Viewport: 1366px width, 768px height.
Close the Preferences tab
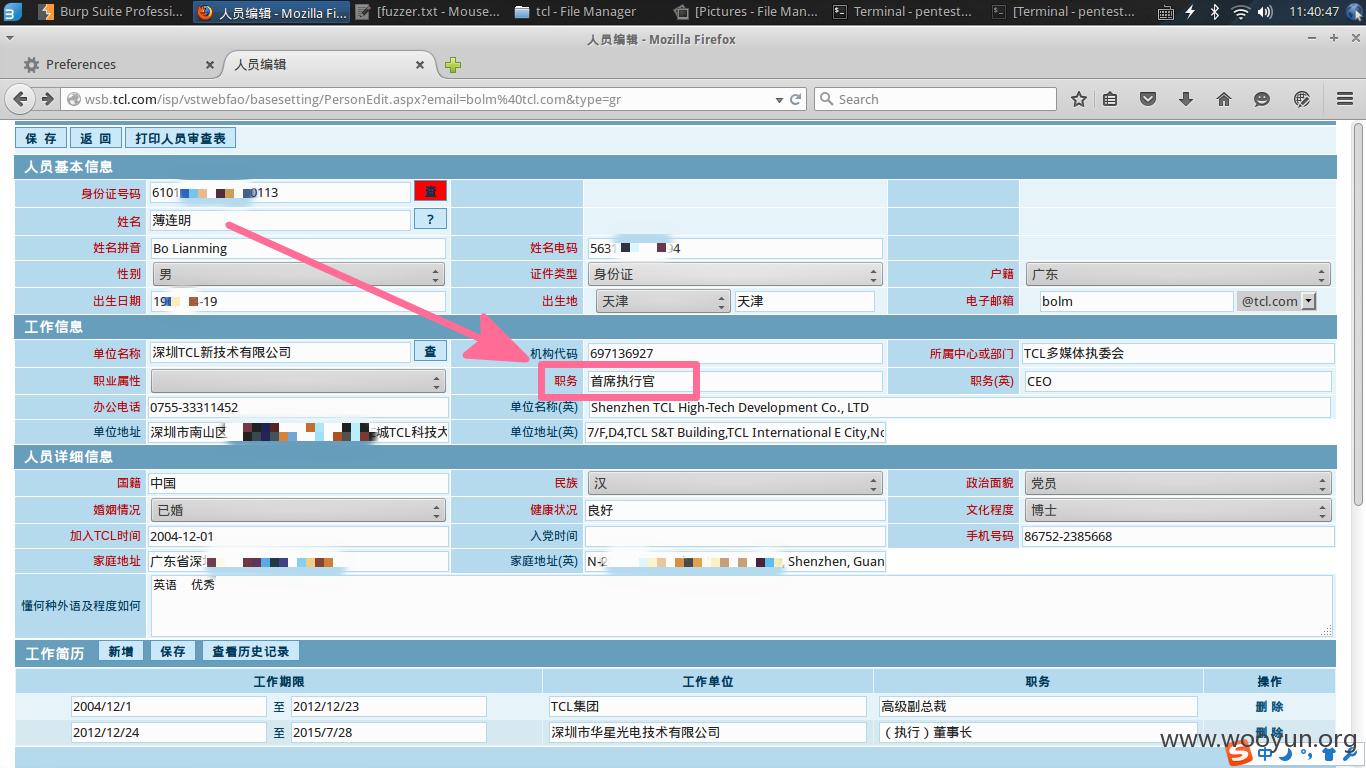210,65
